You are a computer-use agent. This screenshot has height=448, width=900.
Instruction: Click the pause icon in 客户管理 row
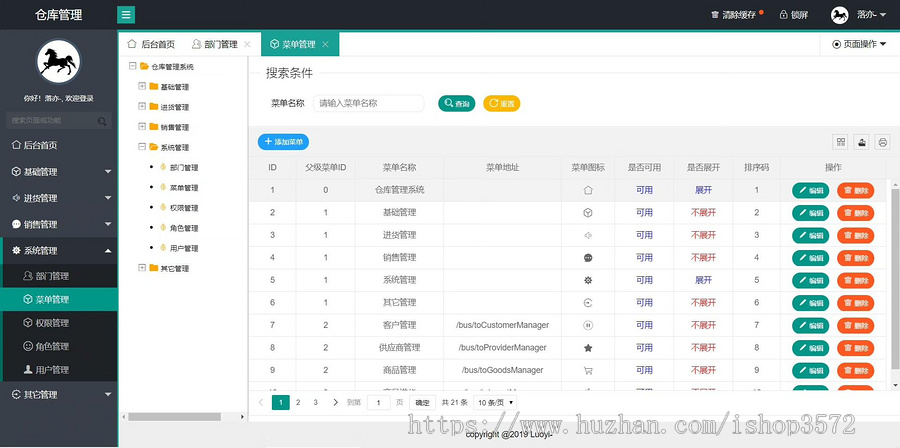588,325
